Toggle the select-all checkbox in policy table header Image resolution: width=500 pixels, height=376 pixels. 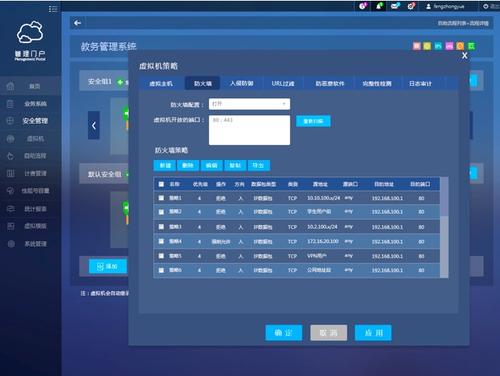(161, 184)
